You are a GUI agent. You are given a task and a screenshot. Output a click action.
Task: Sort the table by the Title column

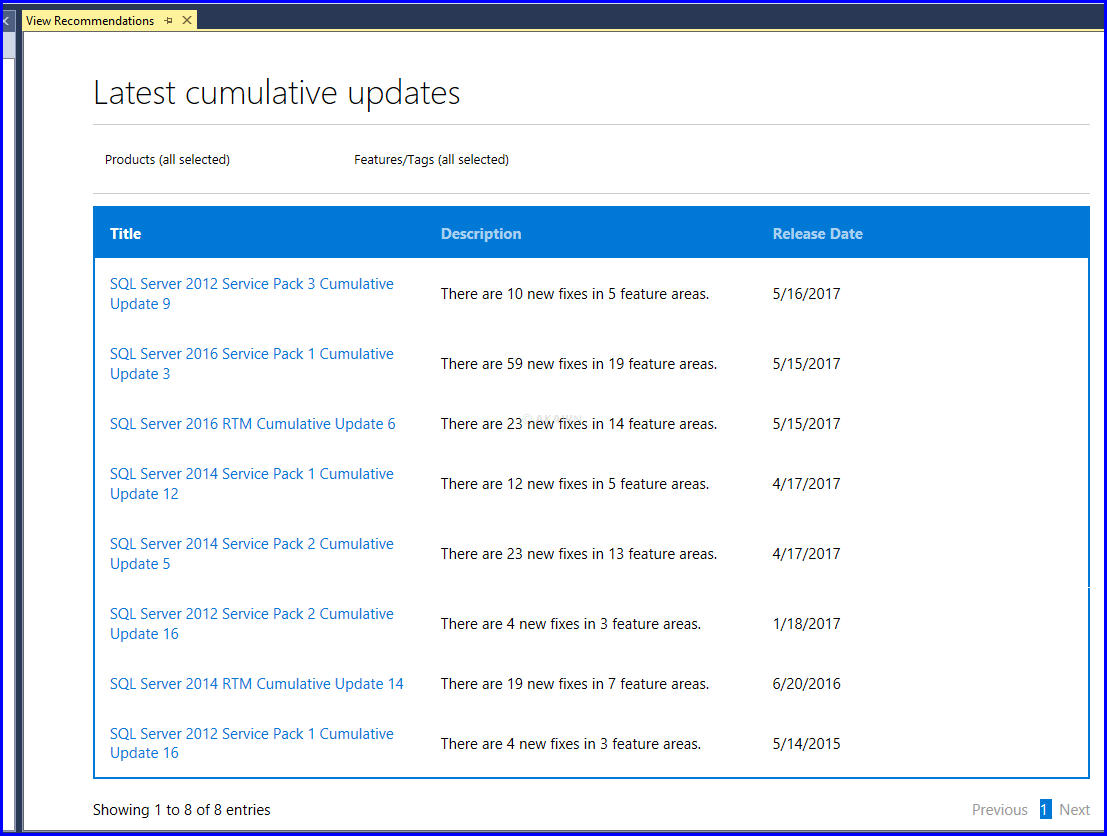[126, 234]
